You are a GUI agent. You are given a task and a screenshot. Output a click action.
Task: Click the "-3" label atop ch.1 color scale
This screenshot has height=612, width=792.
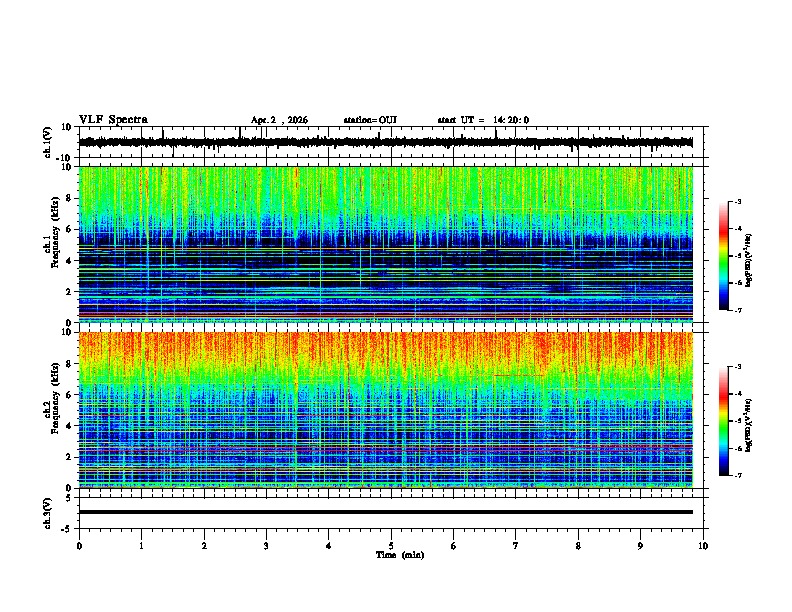(737, 201)
